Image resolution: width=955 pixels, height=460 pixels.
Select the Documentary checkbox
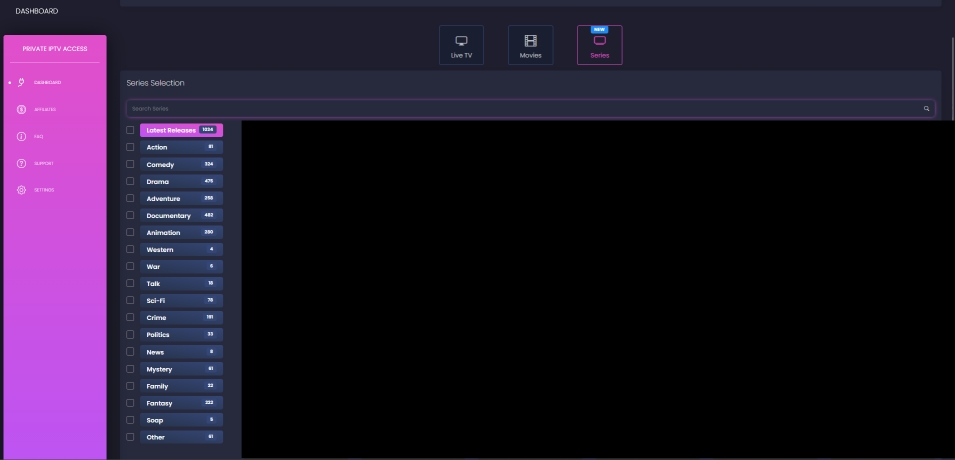[130, 215]
